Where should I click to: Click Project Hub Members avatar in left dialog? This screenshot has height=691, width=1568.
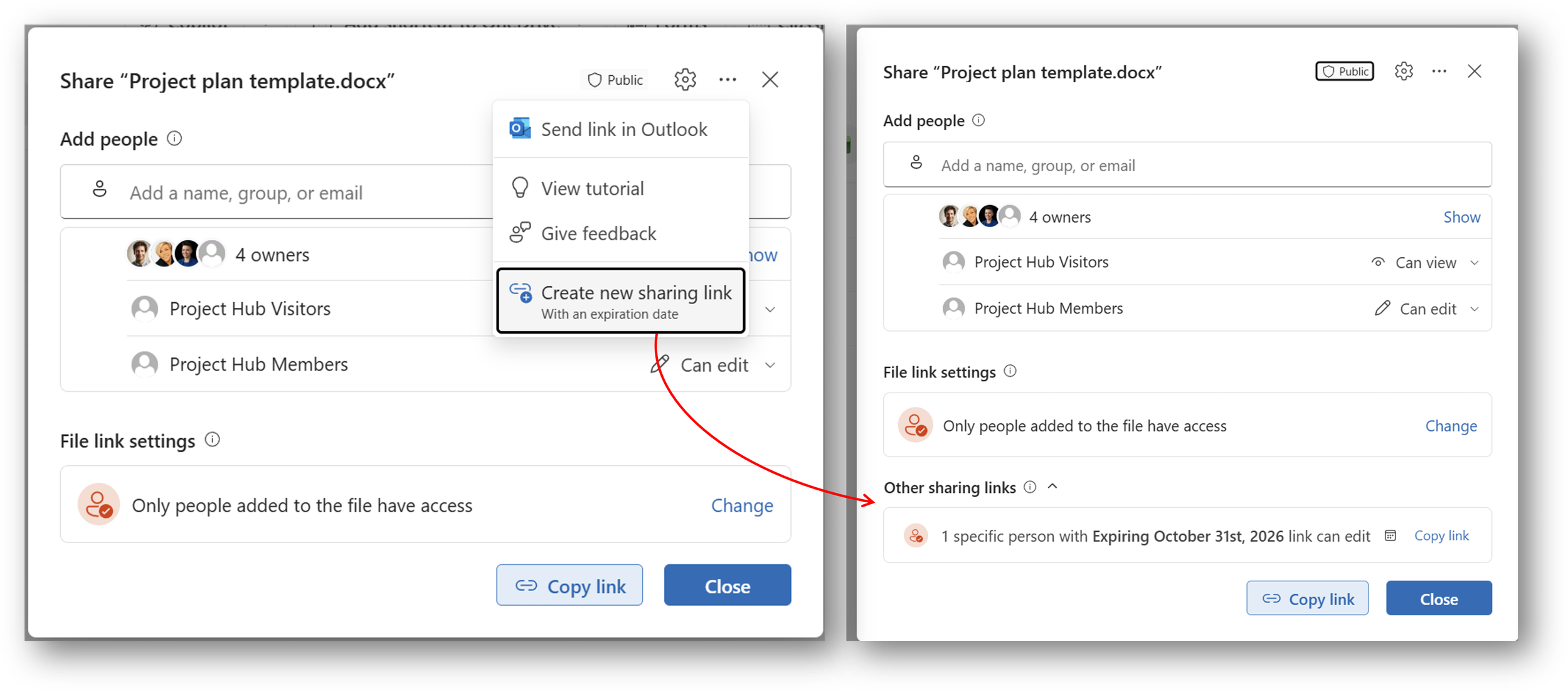(x=145, y=364)
